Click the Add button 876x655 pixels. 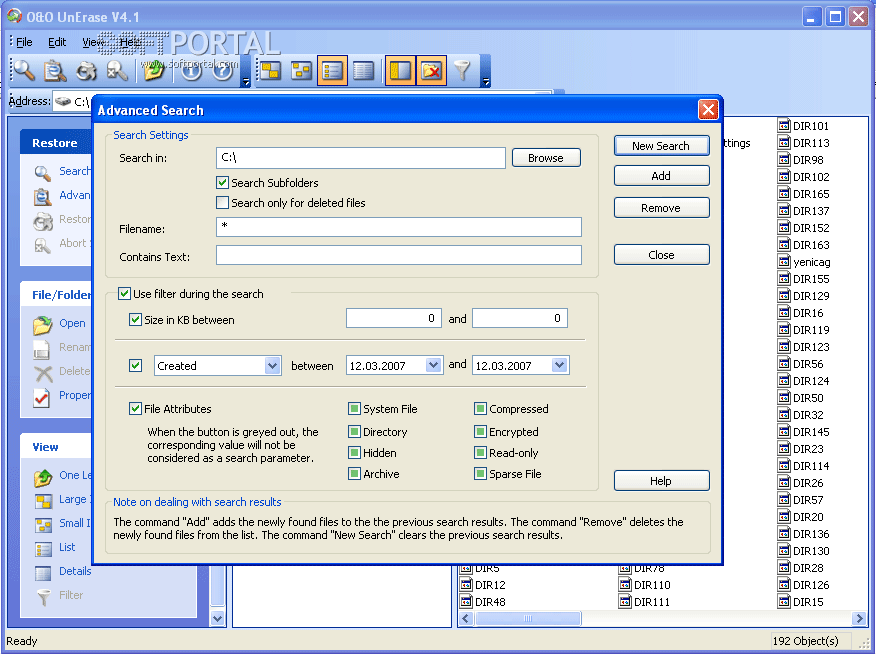(661, 176)
